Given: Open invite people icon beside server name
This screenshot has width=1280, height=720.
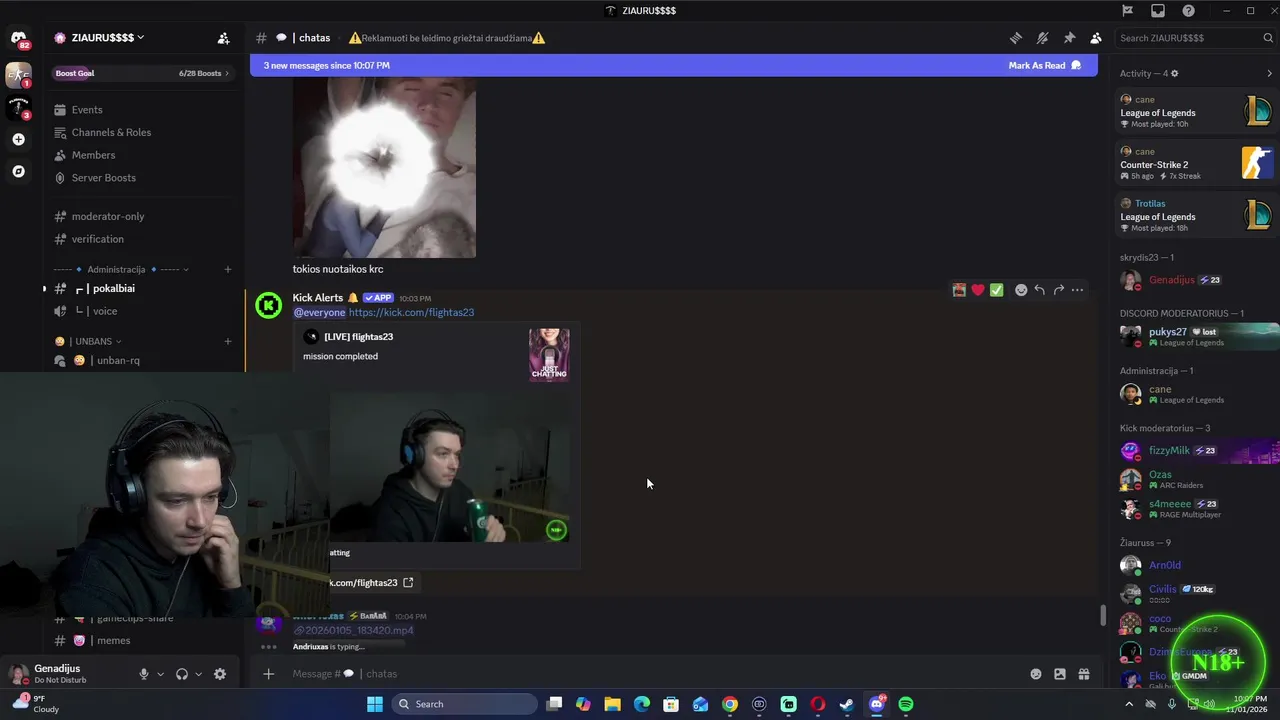Looking at the screenshot, I should (223, 38).
